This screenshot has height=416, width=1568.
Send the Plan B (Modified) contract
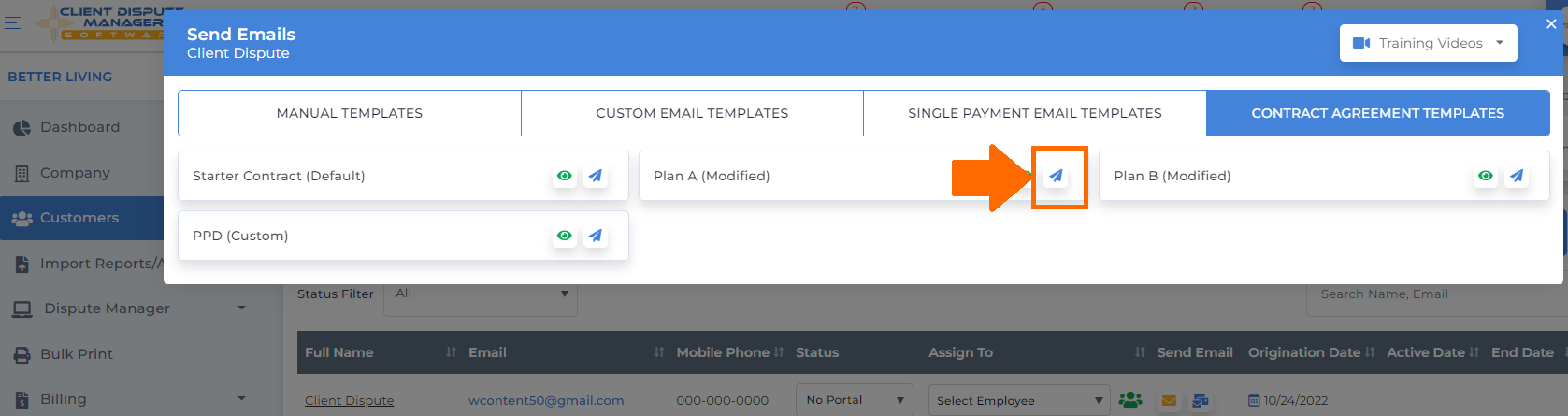coord(1517,176)
